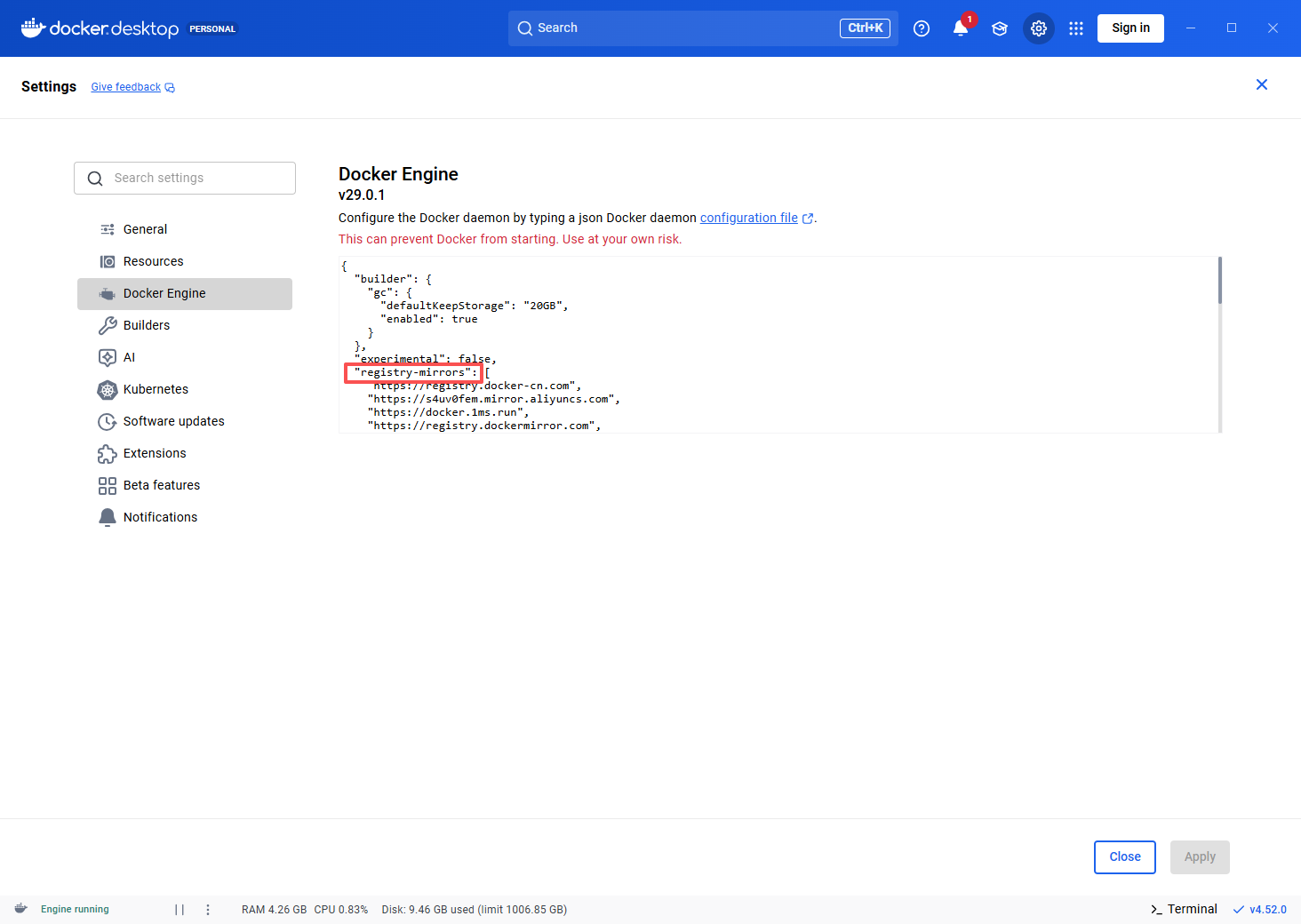This screenshot has height=924, width=1301.
Task: Click the "defaultKeepStorage": "20GB" line
Action: 475,306
